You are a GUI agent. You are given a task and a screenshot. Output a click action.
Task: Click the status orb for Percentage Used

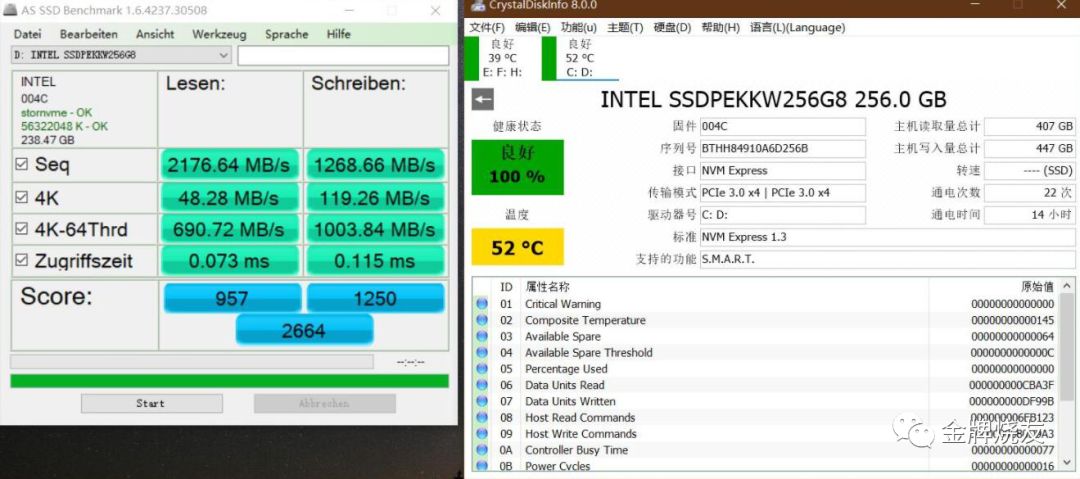481,369
